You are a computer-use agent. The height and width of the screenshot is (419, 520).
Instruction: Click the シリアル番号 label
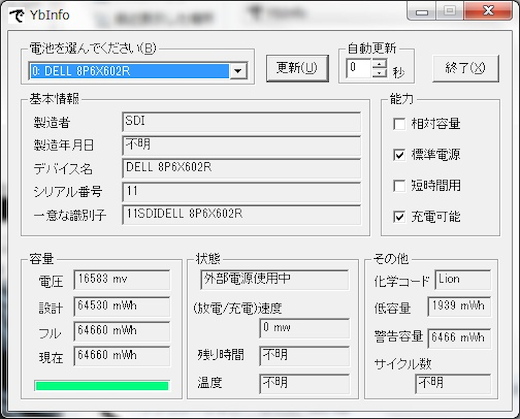coord(68,192)
